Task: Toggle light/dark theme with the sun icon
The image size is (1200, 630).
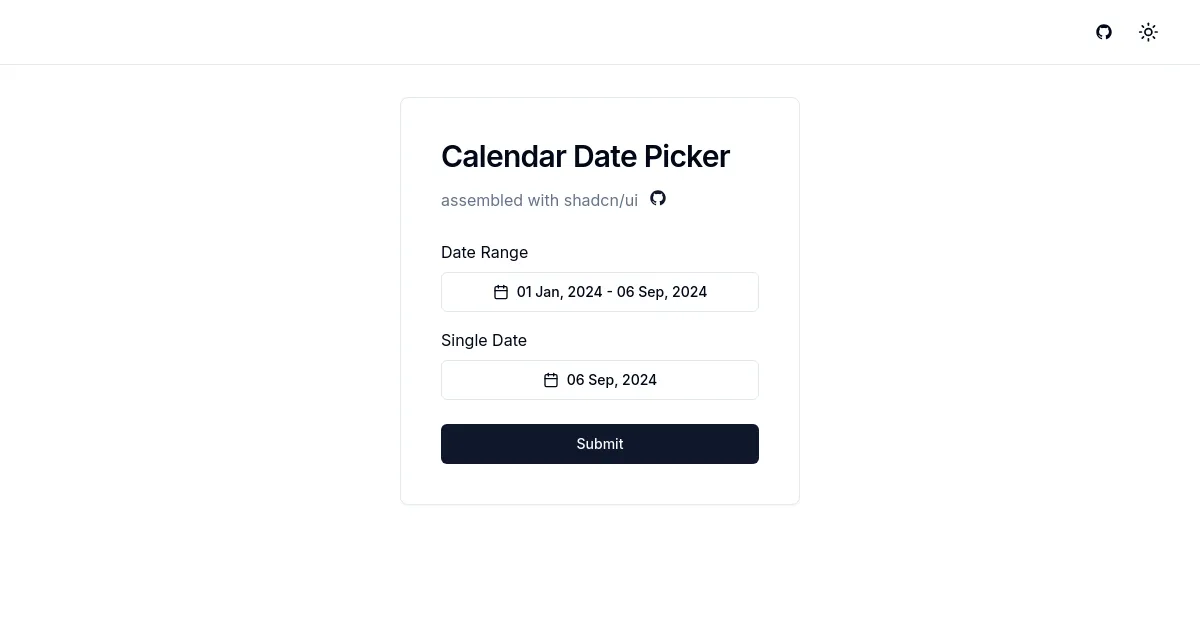Action: [x=1148, y=32]
